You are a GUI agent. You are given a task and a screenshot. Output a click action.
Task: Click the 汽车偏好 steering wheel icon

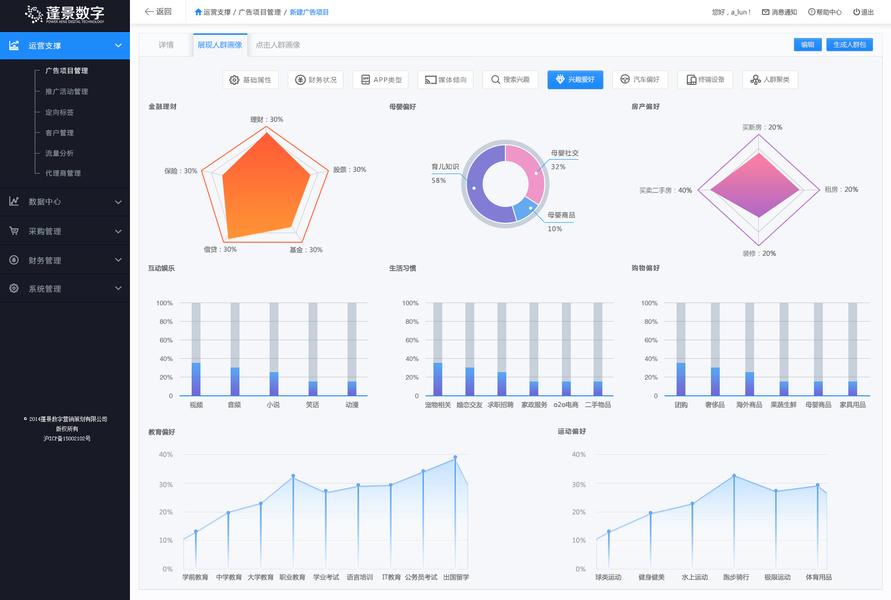point(625,80)
